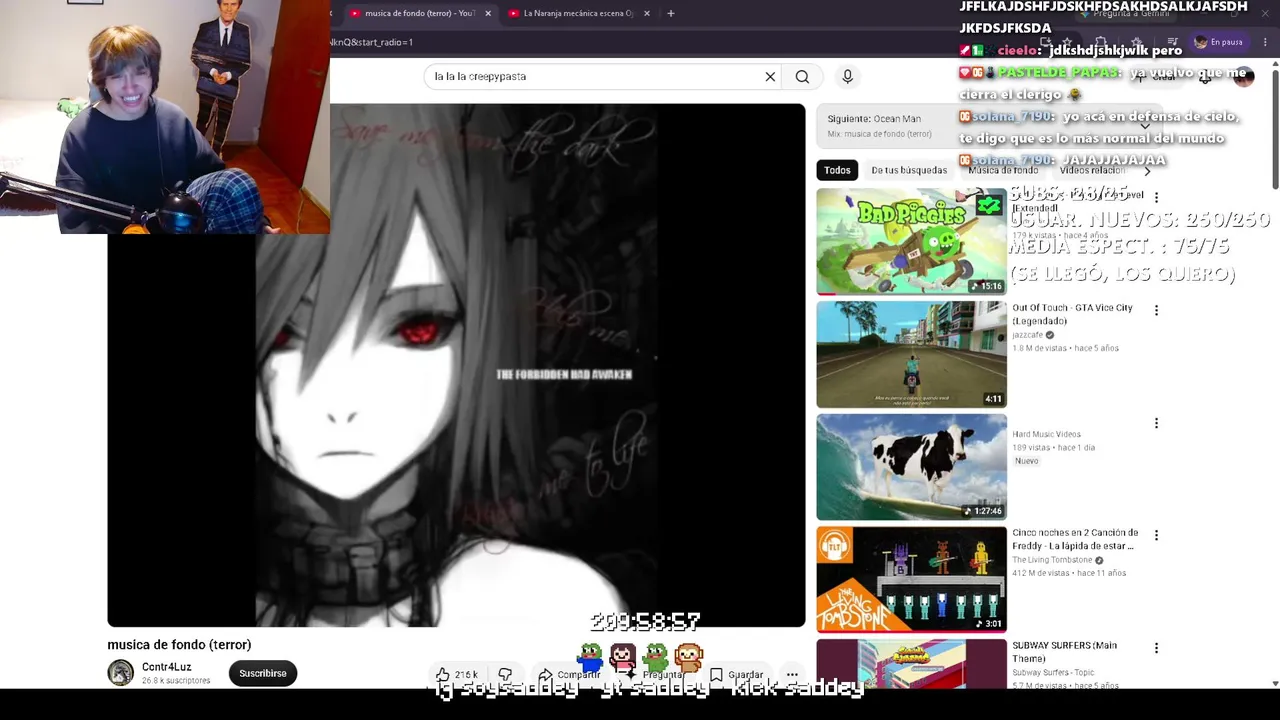Clear the YouTube search box text
This screenshot has height=720, width=1280.
[x=770, y=76]
